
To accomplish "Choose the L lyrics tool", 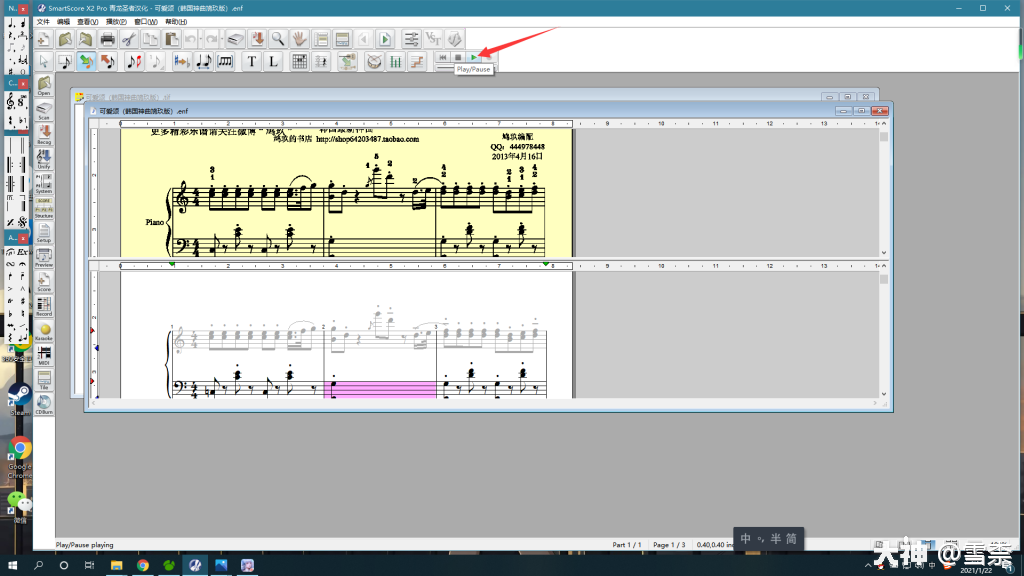I will click(272, 62).
